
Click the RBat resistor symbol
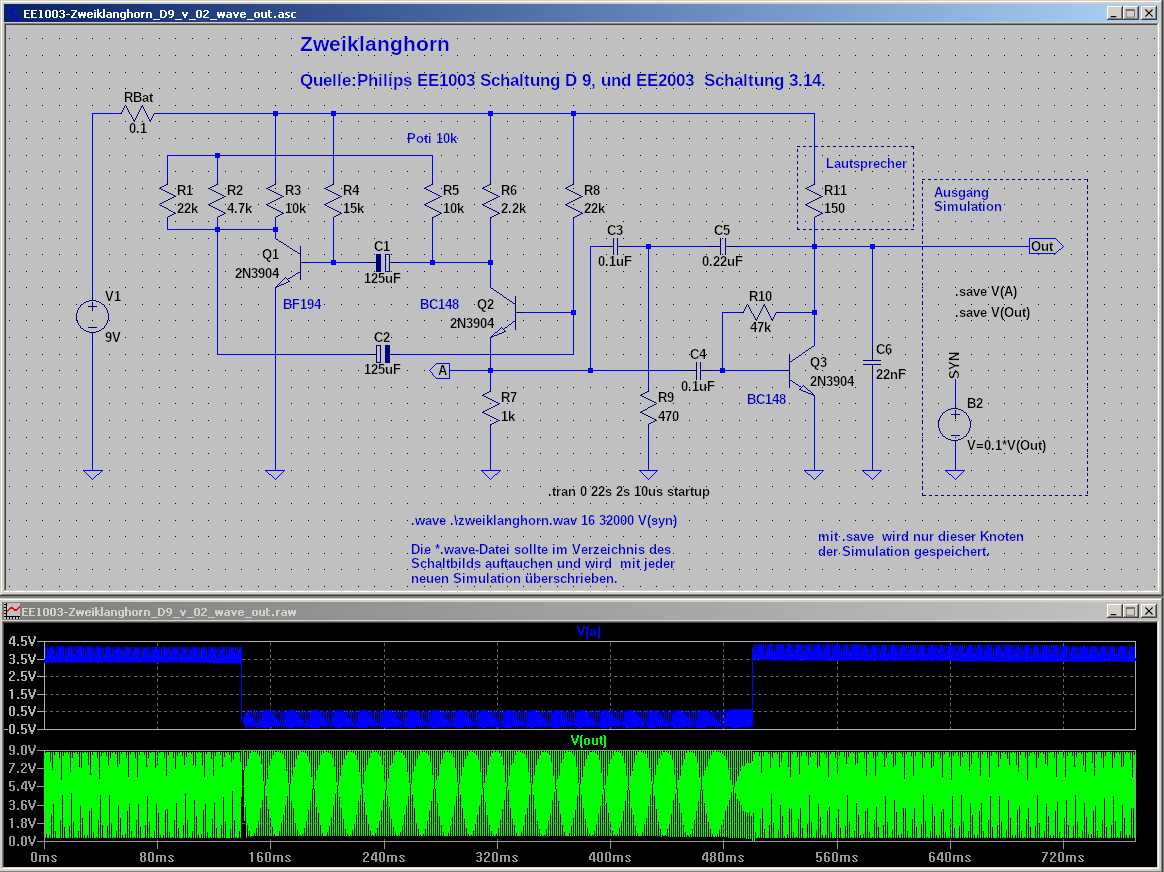pyautogui.click(x=137, y=114)
